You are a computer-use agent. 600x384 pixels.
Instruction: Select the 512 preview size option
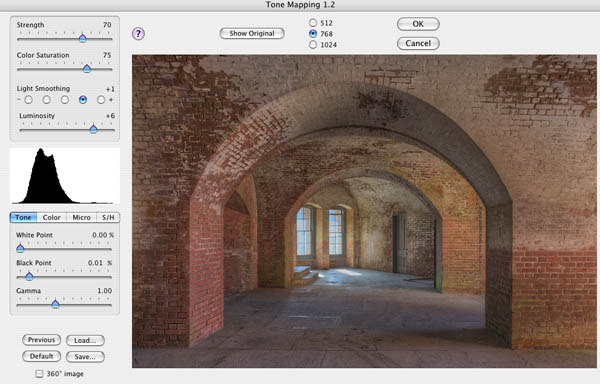point(313,23)
